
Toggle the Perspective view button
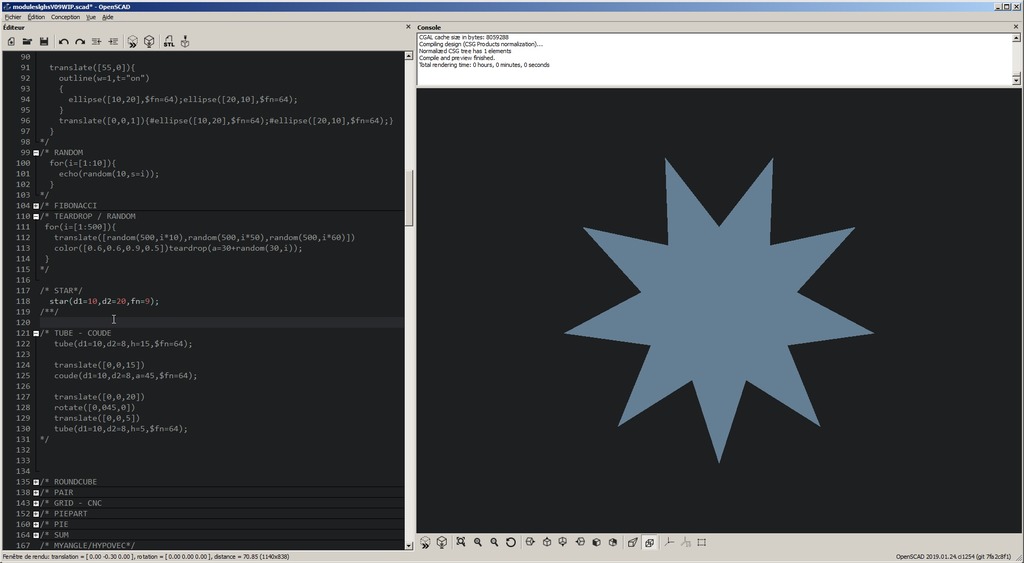(632, 542)
